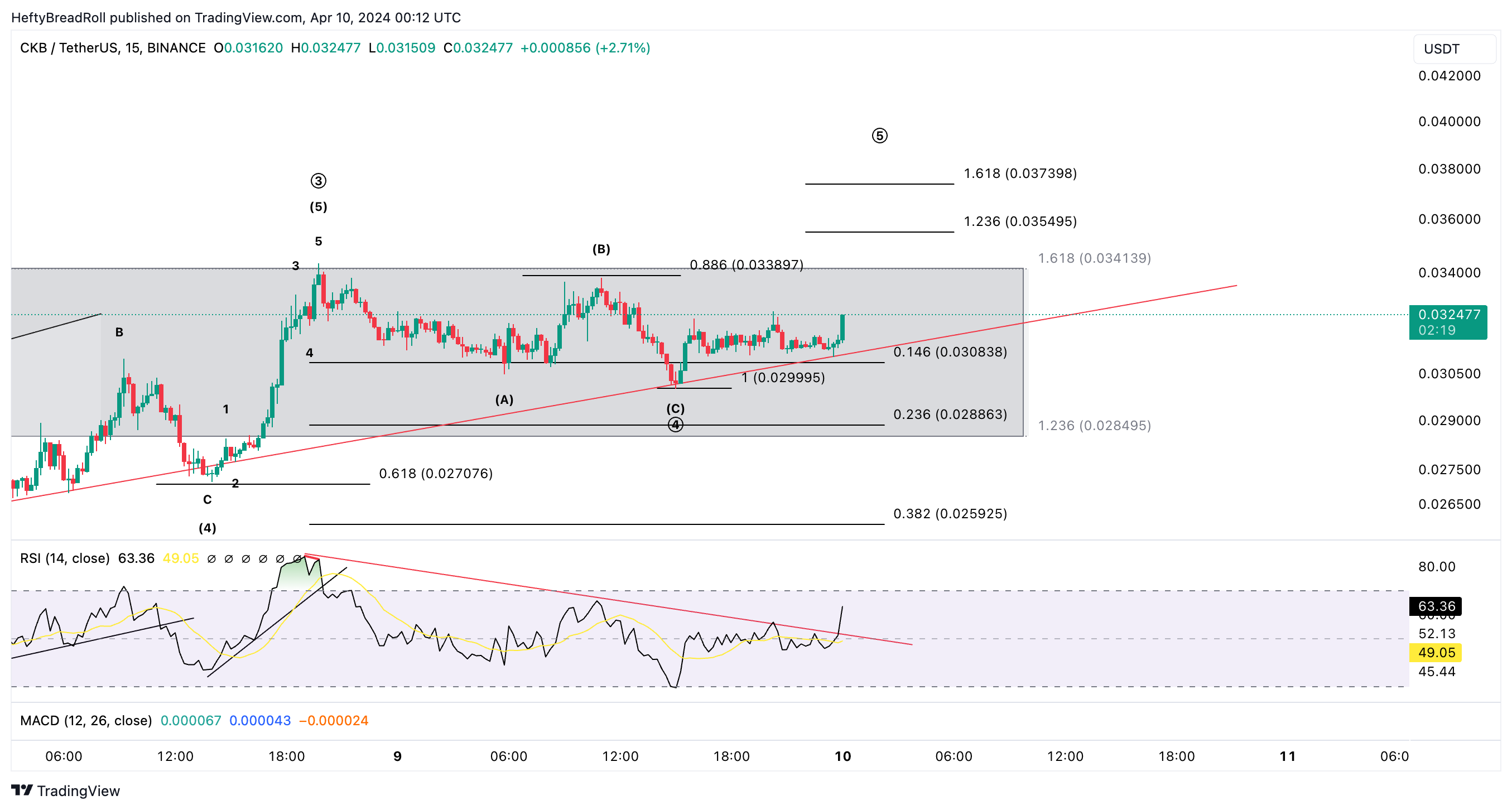This screenshot has height=810, width=1512.
Task: Select the 0.618 (0.027076) Fibonacci label
Action: 436,473
